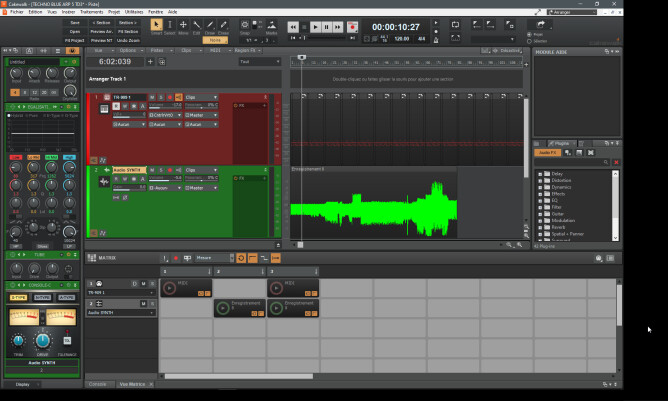Select the Sélection radio button
The width and height of the screenshot is (668, 401).
(530, 41)
